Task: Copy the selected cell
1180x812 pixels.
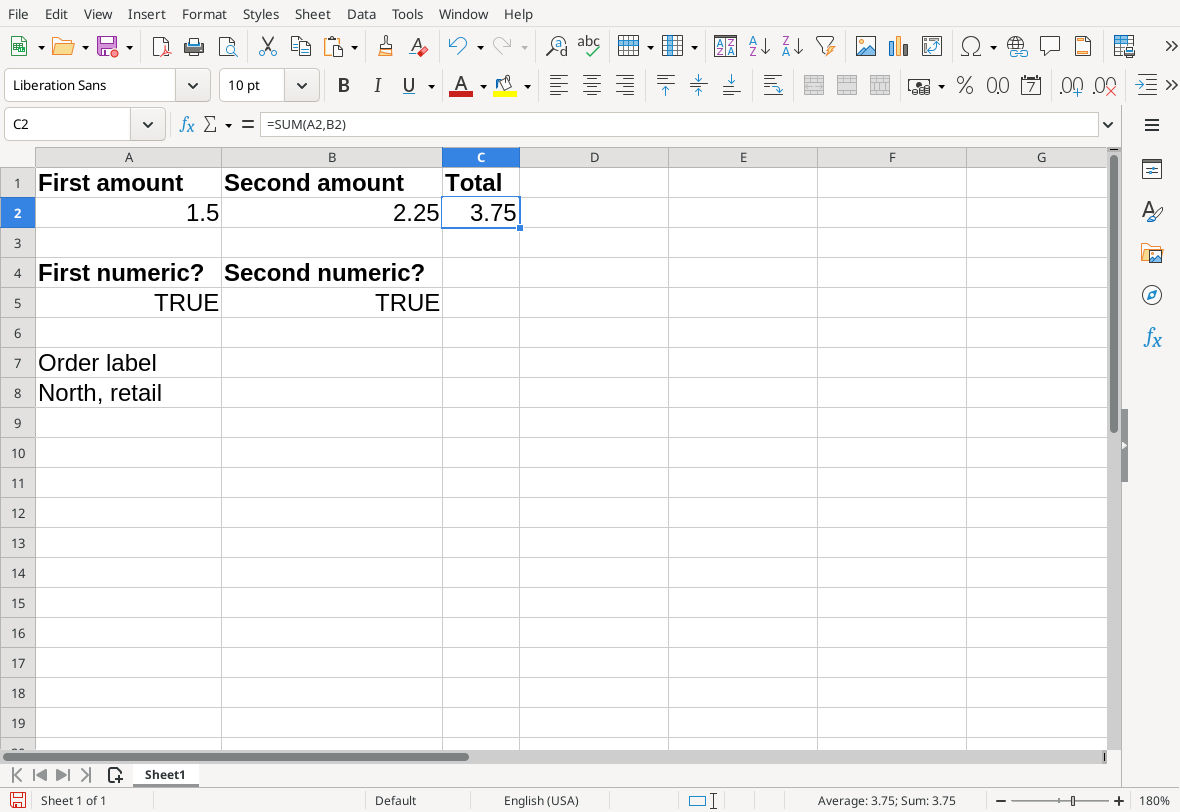Action: [300, 47]
